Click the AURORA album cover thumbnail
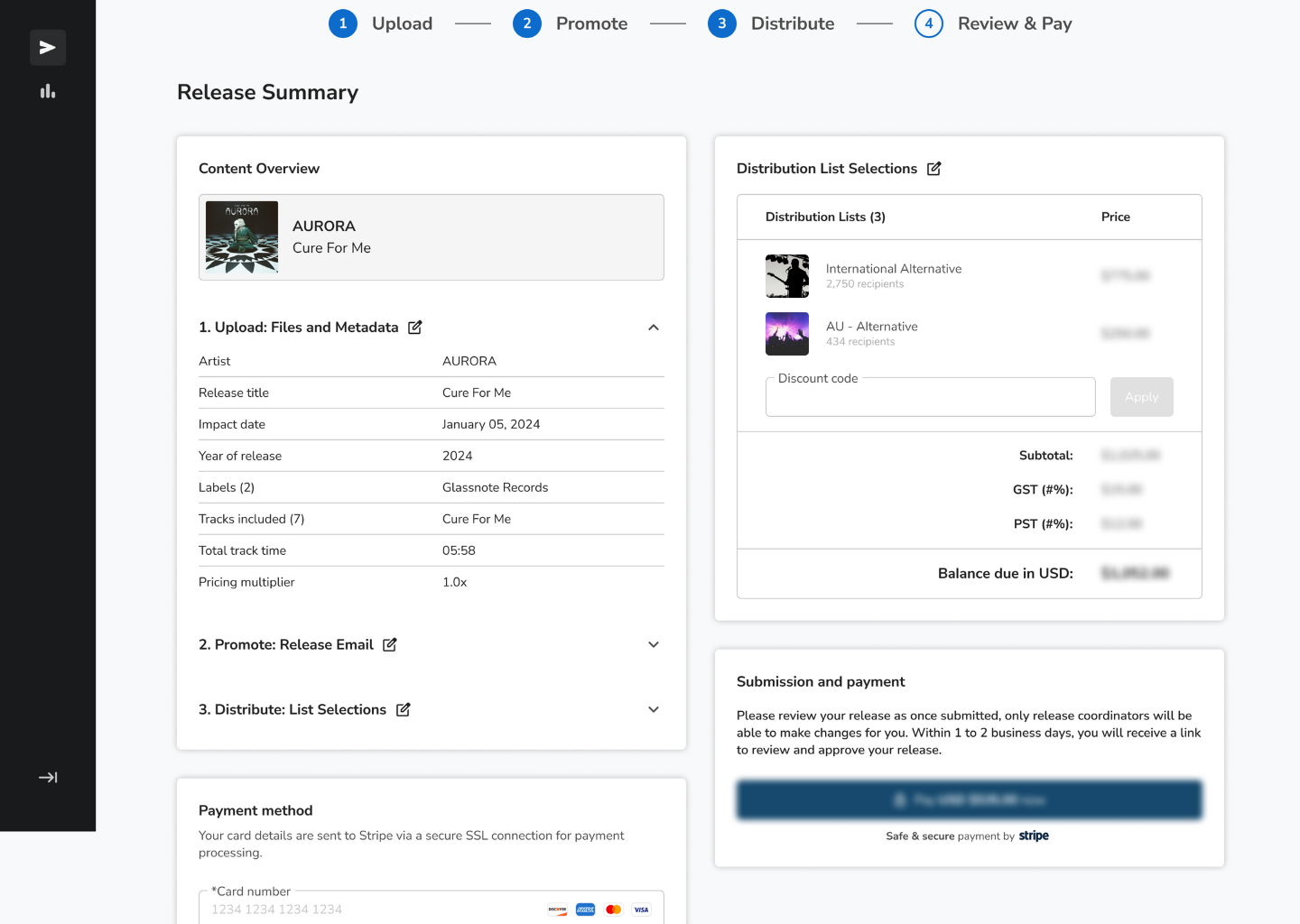This screenshot has height=924, width=1300. coord(242,237)
